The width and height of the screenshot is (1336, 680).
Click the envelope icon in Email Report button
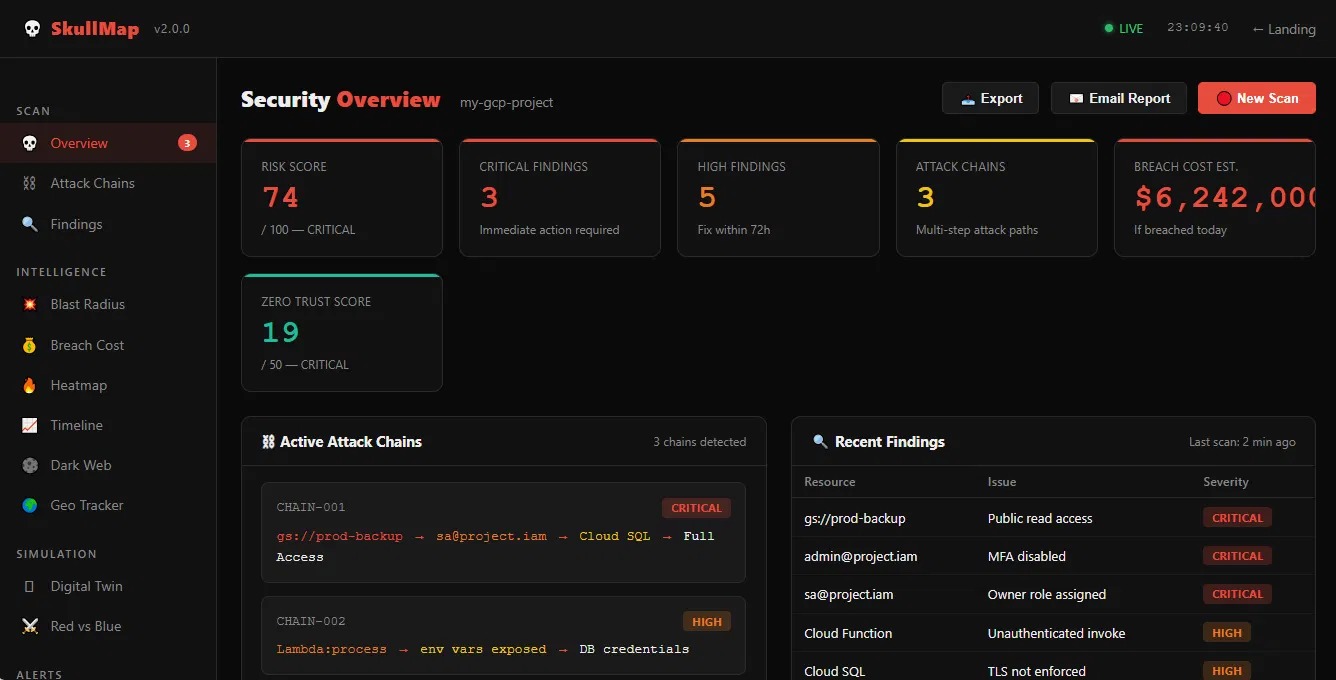(x=1076, y=98)
